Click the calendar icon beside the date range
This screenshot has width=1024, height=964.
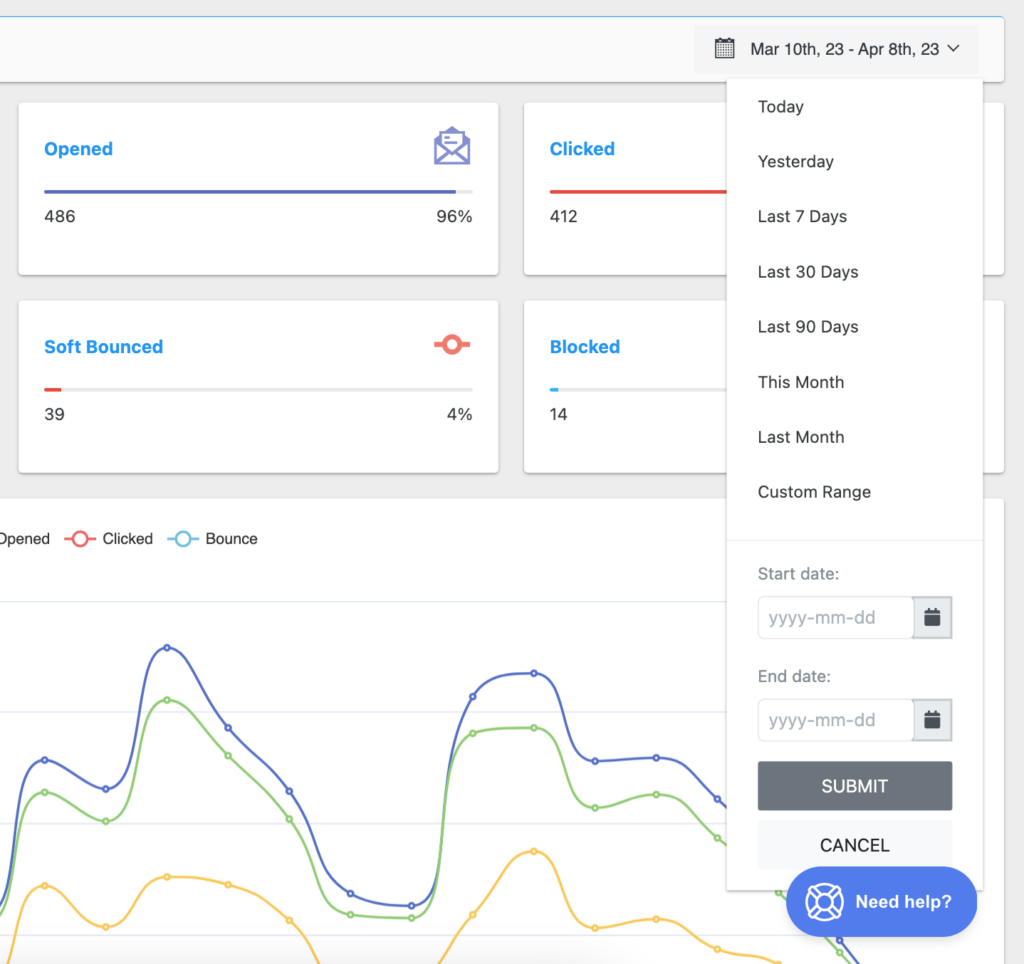click(x=724, y=49)
